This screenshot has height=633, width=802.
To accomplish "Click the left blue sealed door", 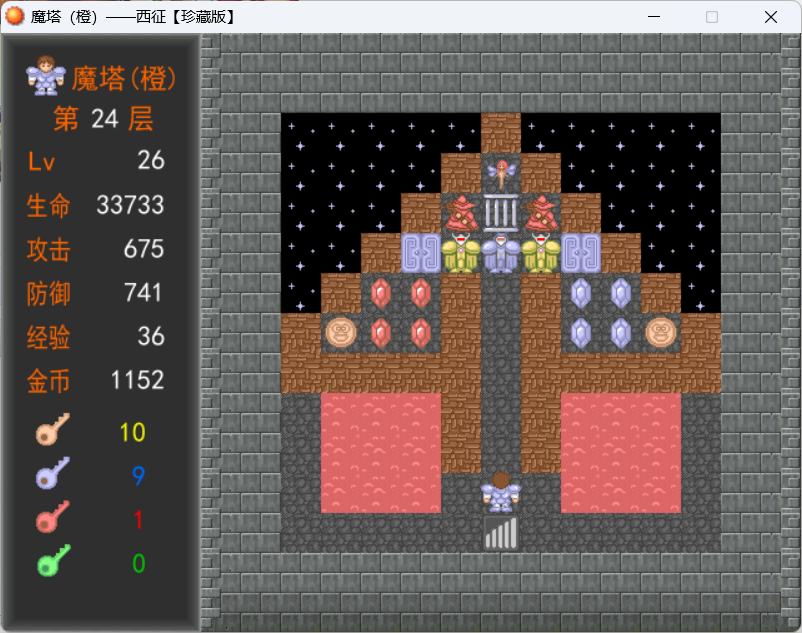I will point(421,253).
